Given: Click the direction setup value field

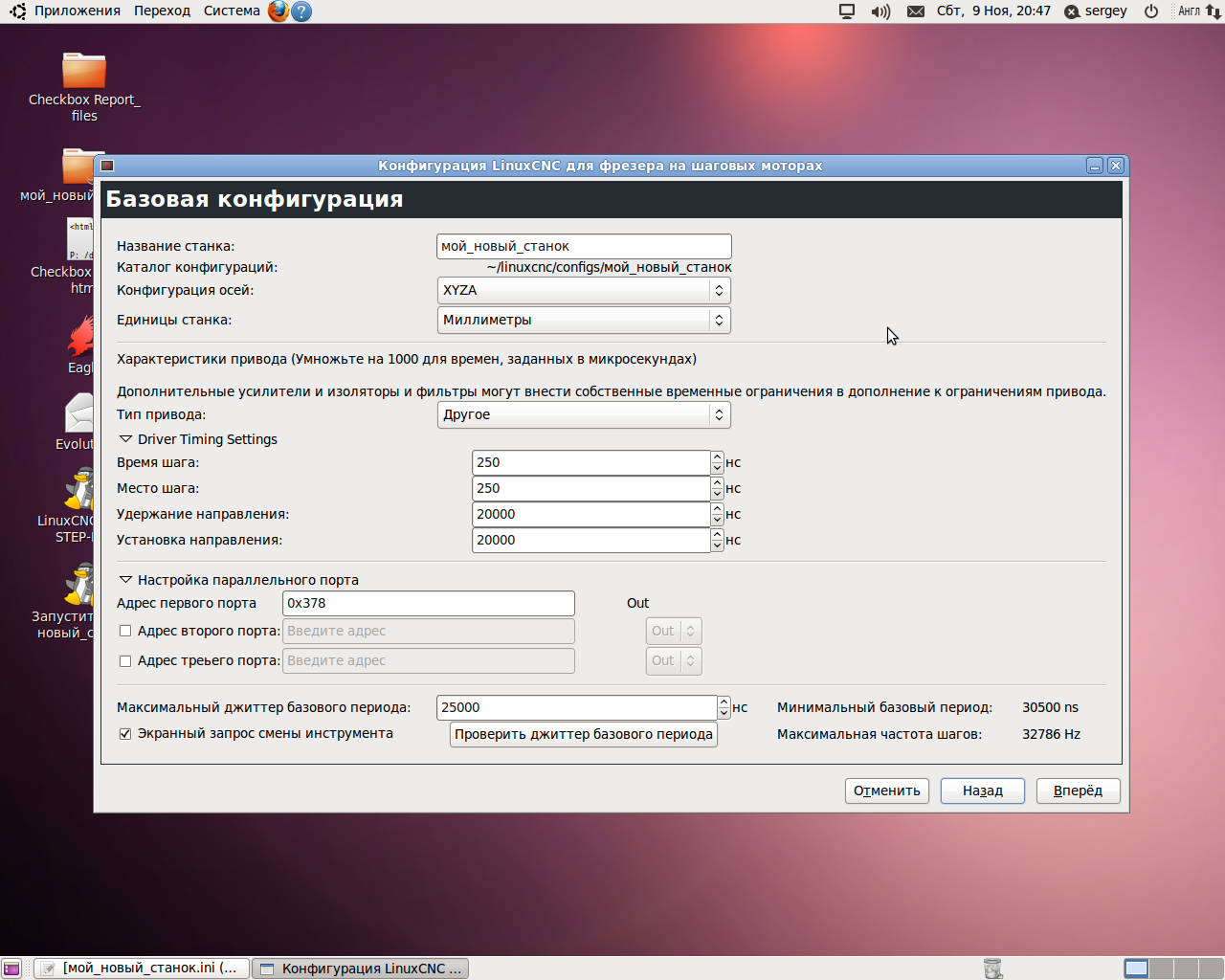Looking at the screenshot, I should 591,540.
